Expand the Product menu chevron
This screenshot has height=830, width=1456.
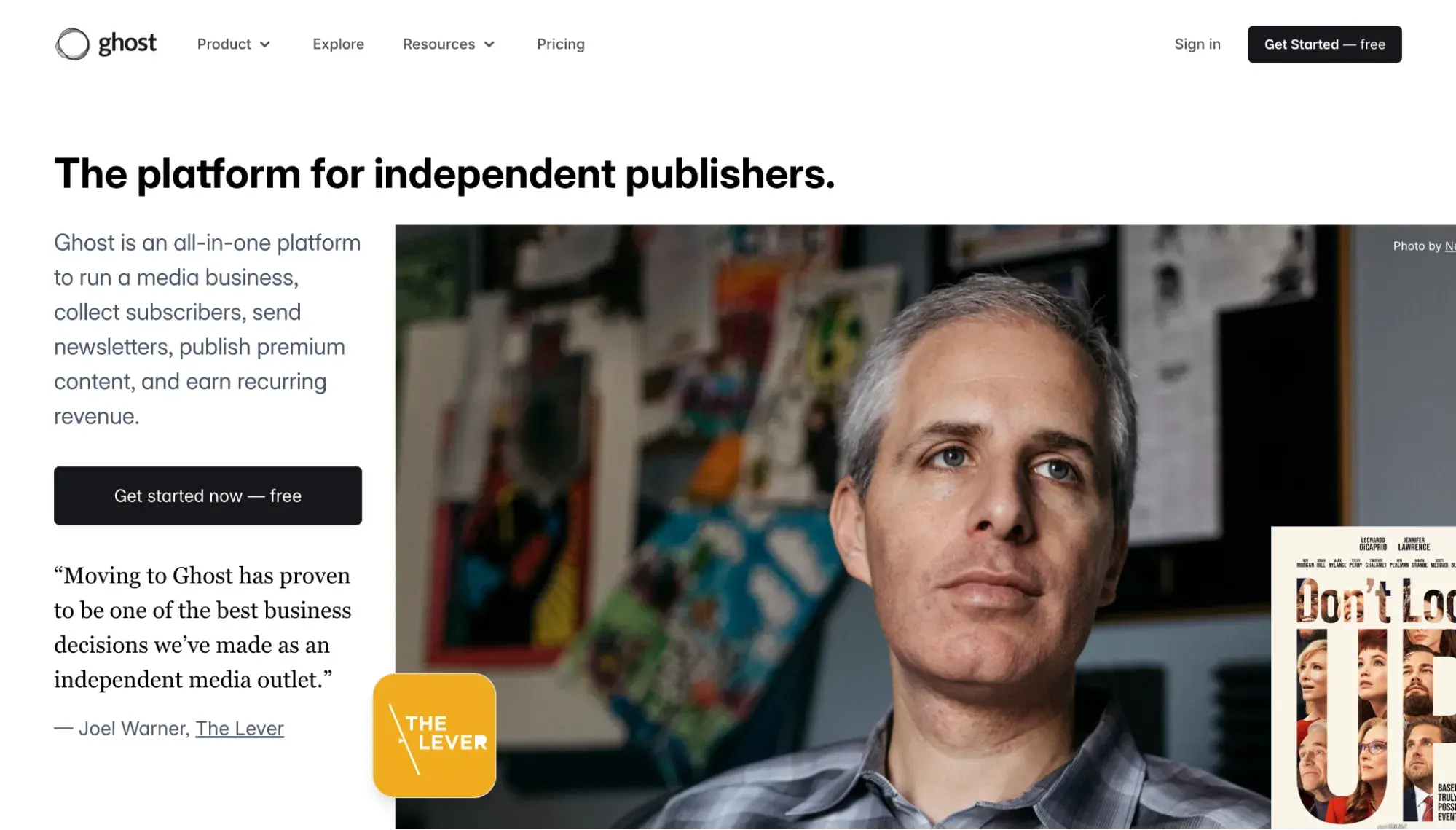tap(265, 44)
